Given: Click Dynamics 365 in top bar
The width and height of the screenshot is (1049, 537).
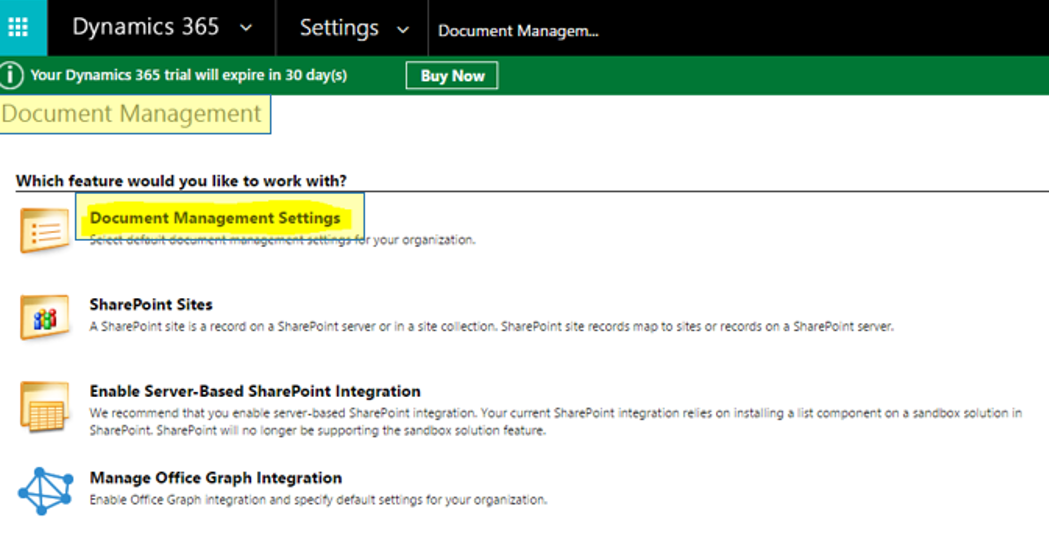Looking at the screenshot, I should 145,27.
